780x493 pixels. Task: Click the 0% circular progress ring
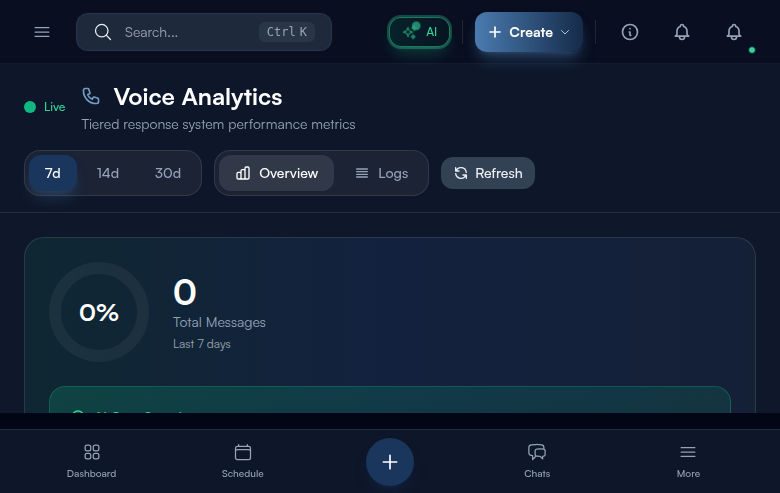point(99,312)
